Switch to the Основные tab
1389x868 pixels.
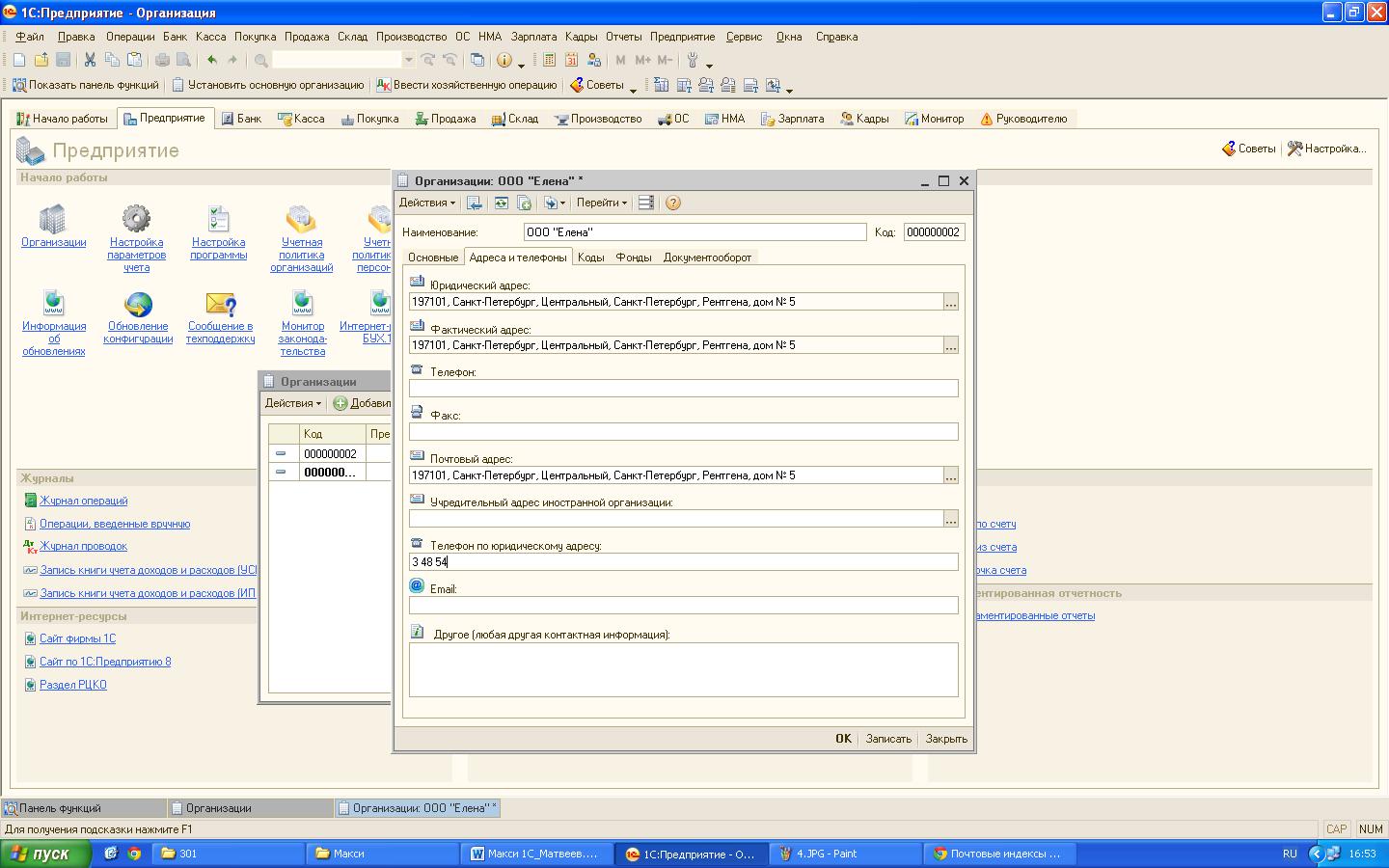click(433, 258)
